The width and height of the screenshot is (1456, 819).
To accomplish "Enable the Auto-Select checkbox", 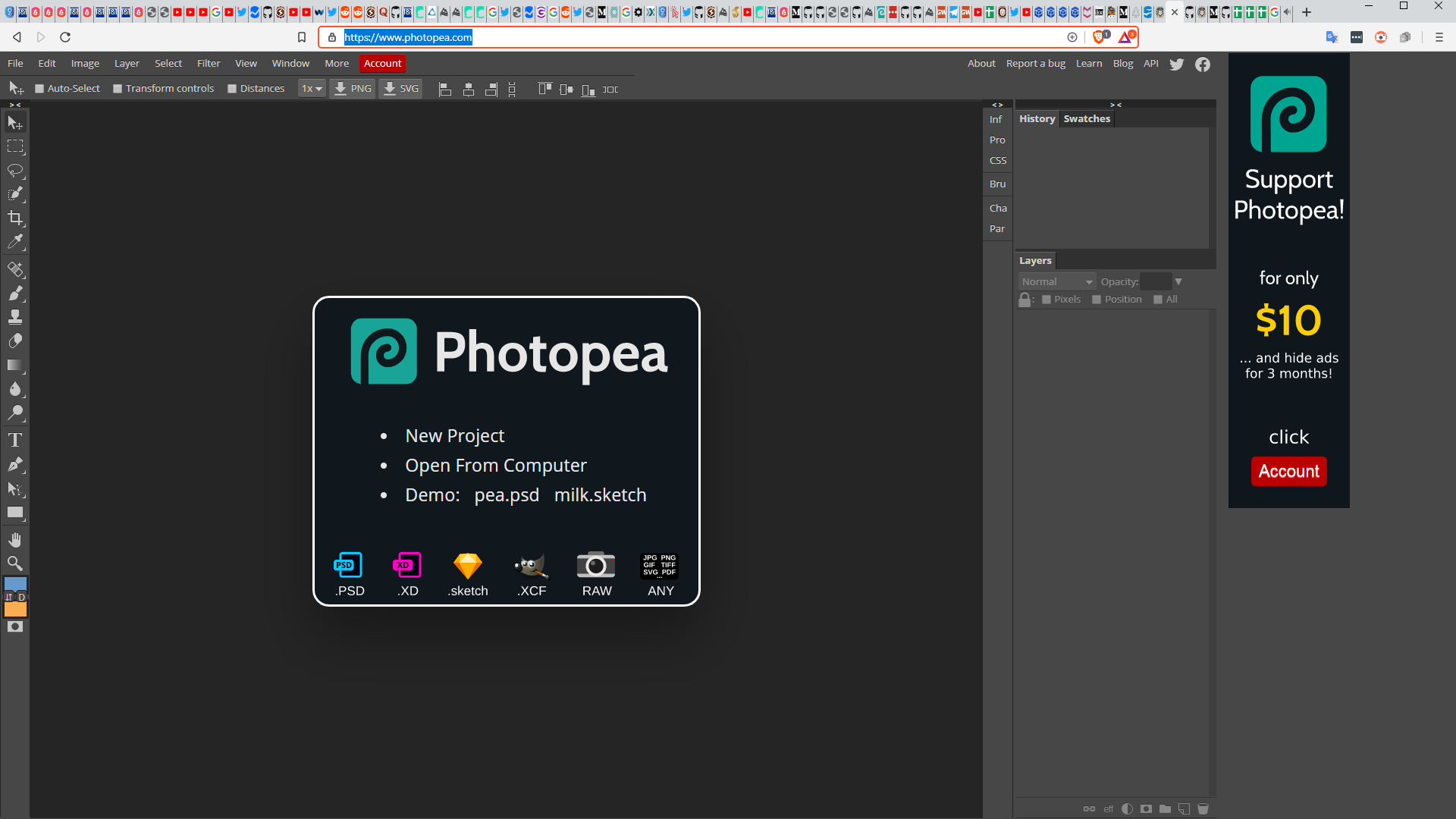I will pyautogui.click(x=39, y=89).
